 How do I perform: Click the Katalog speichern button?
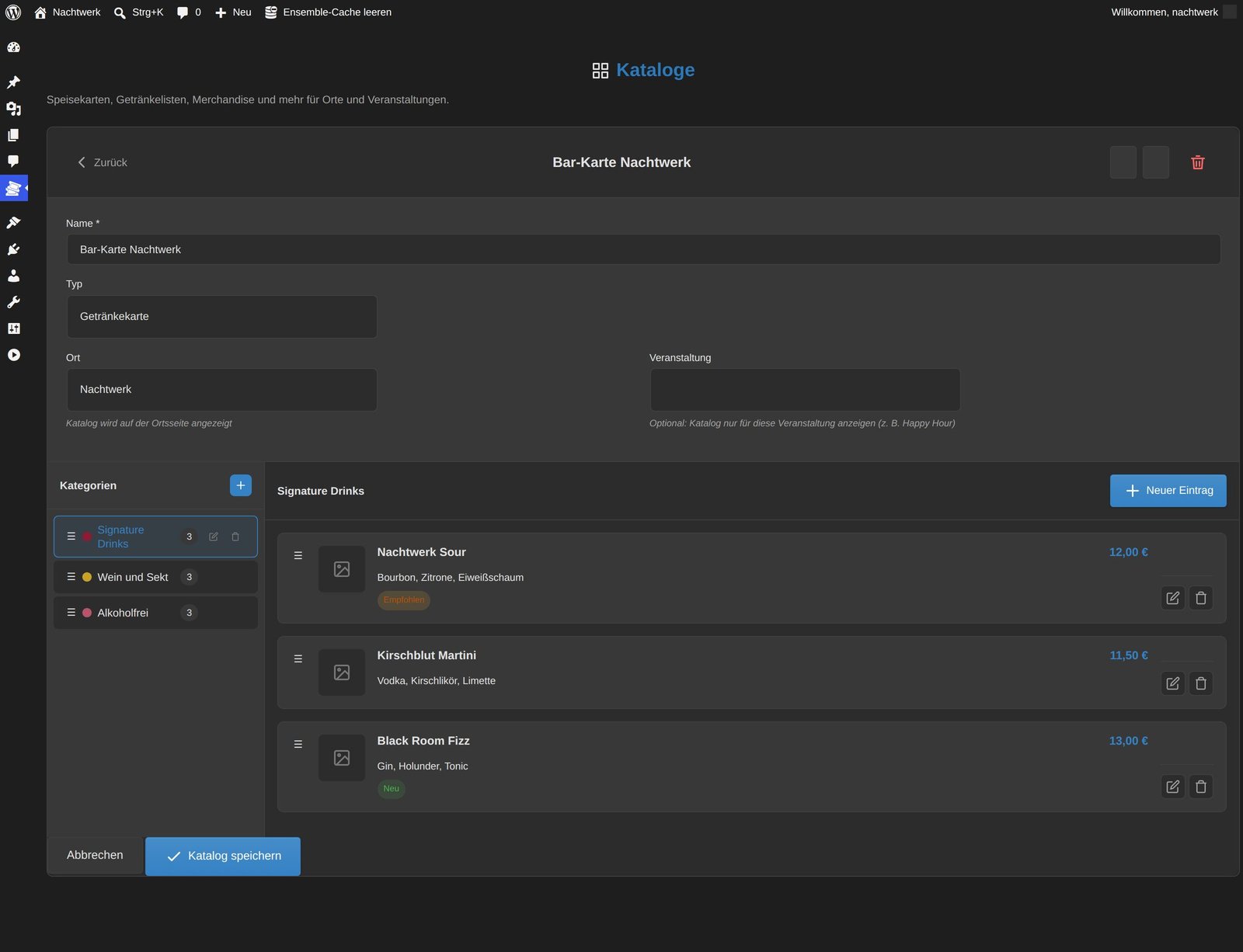[223, 856]
